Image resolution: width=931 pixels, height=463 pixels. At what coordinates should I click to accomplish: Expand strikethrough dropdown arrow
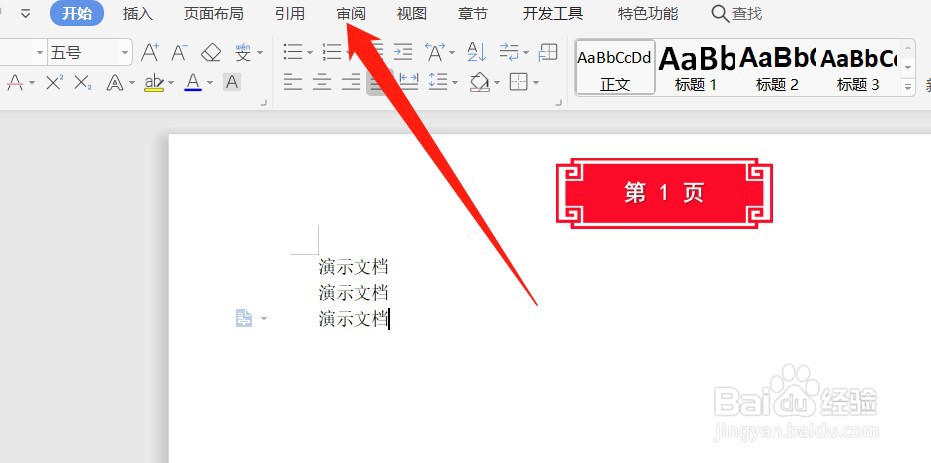[31, 83]
